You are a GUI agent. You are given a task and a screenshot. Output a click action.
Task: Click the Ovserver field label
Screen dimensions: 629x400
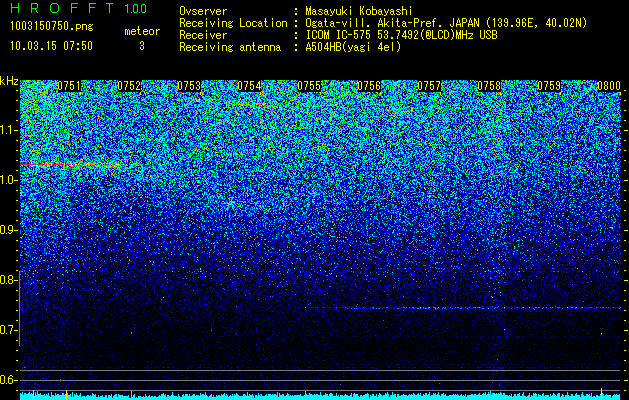203,11
